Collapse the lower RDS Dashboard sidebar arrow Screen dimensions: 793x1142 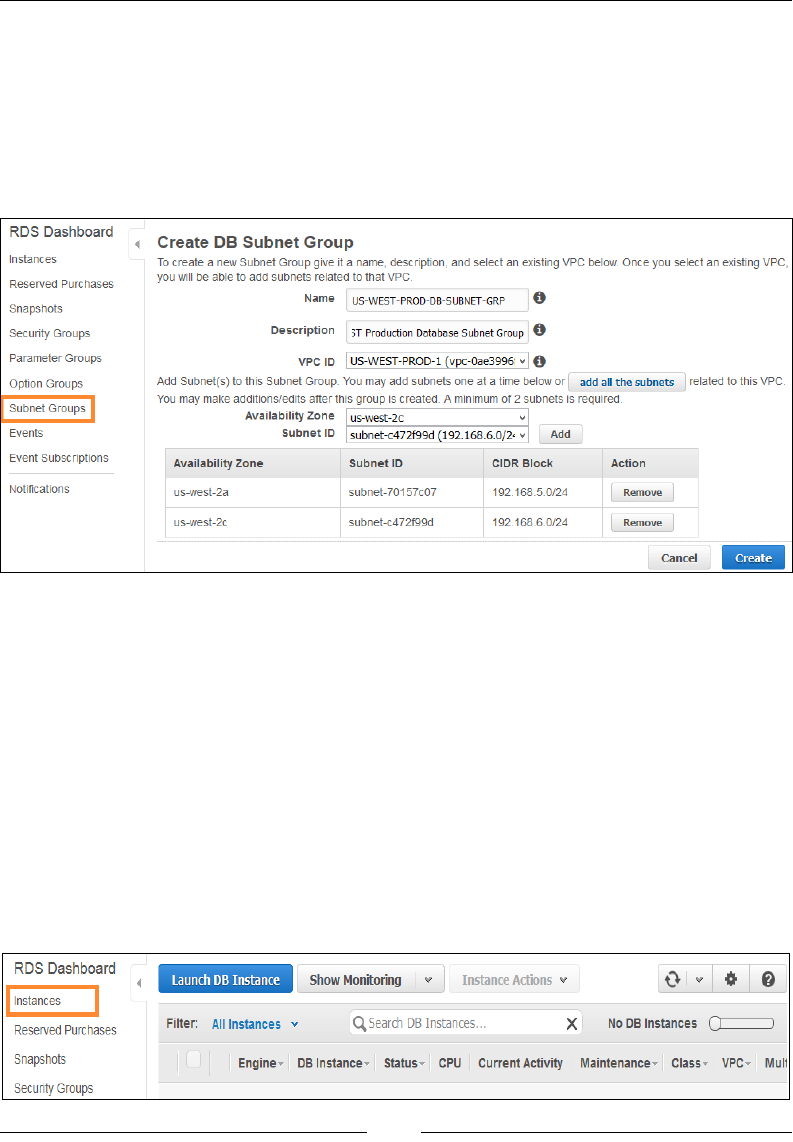pyautogui.click(x=138, y=983)
